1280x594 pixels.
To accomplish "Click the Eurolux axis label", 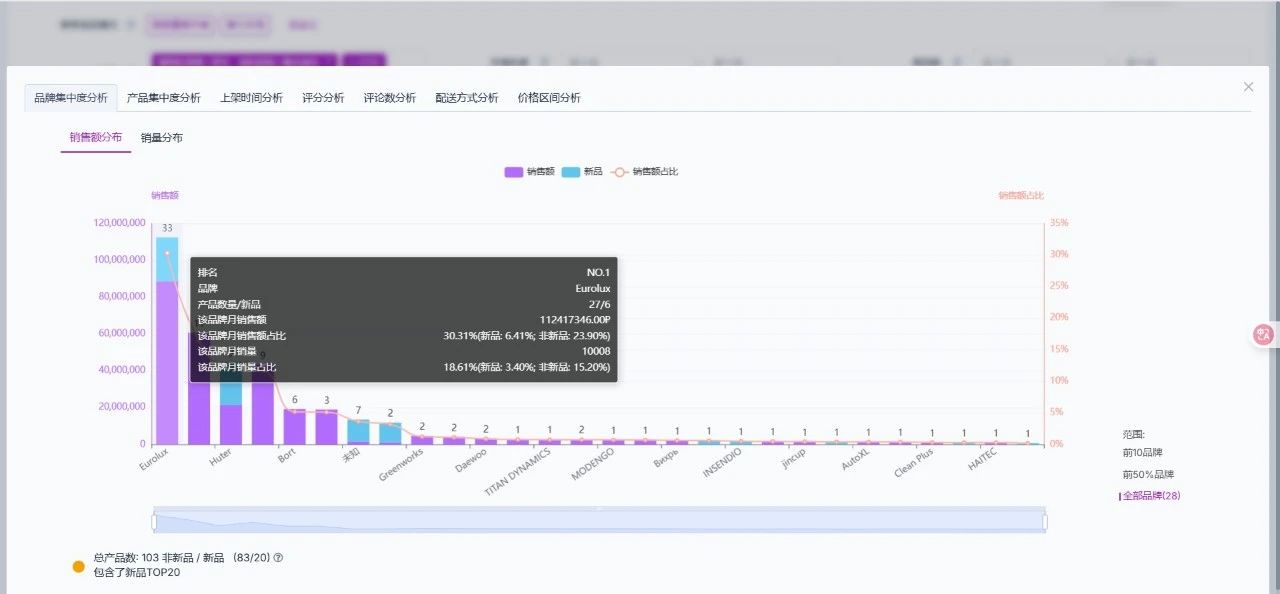I will (x=155, y=460).
